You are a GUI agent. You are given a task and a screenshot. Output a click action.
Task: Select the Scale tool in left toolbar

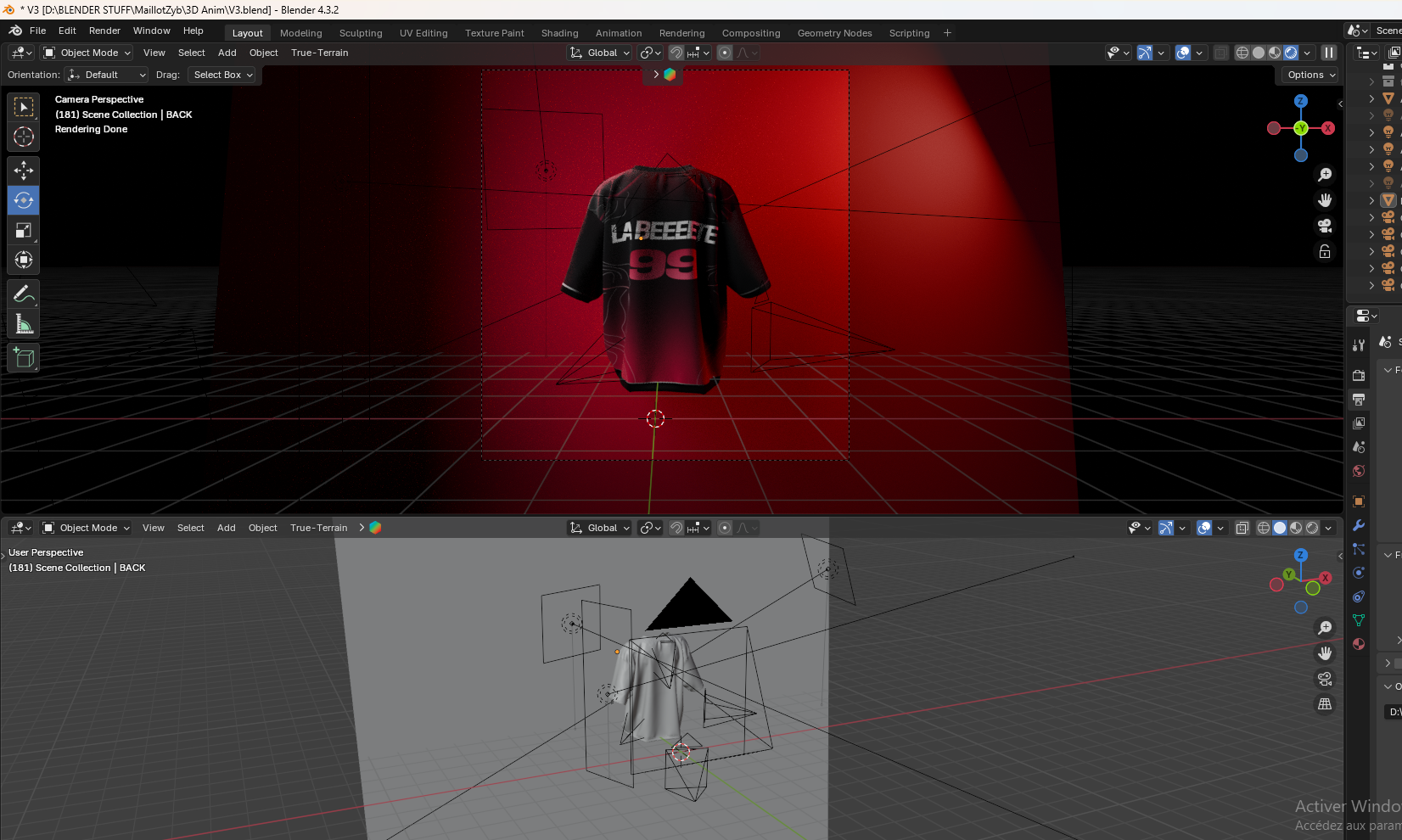pyautogui.click(x=24, y=231)
